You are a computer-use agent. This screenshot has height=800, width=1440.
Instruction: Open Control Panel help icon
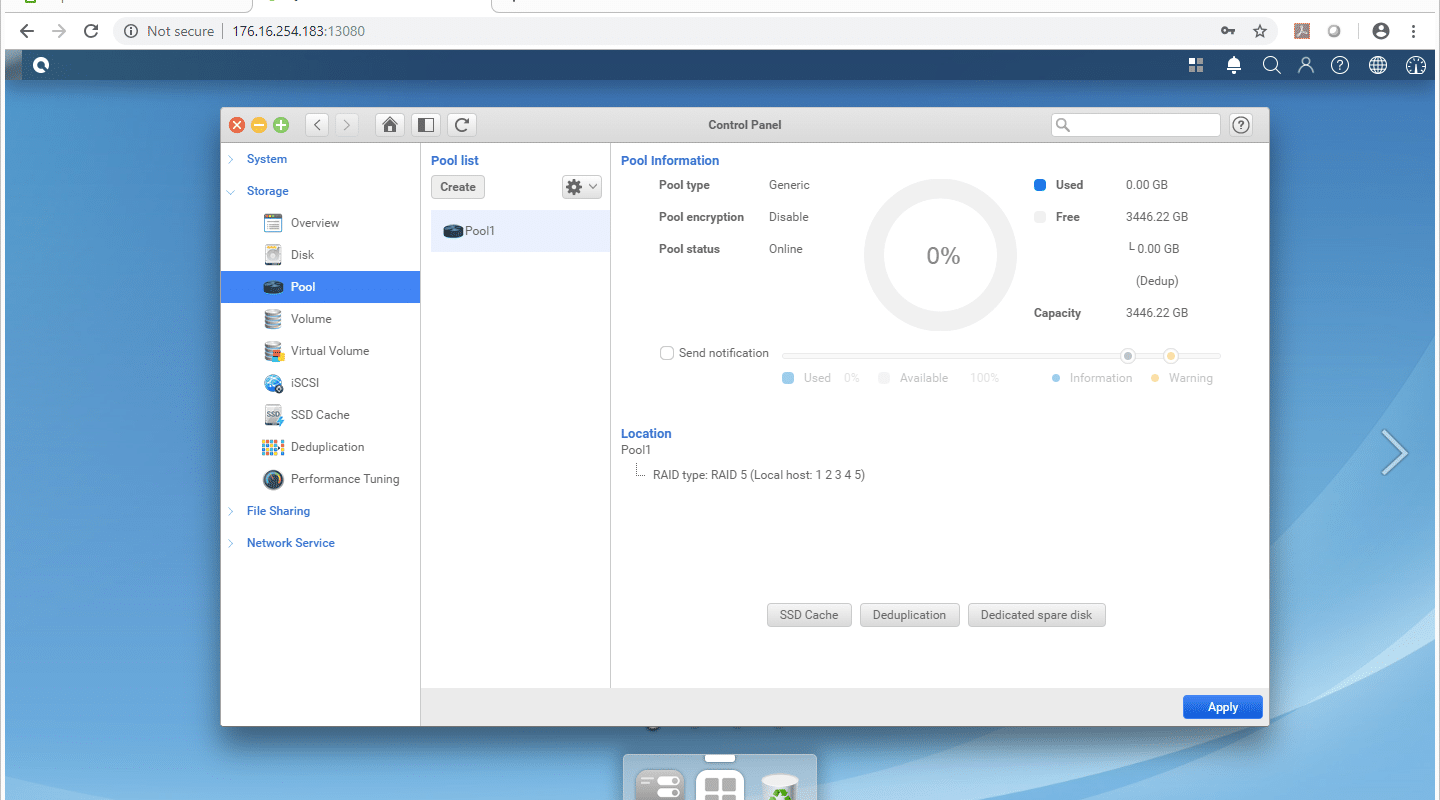point(1241,125)
